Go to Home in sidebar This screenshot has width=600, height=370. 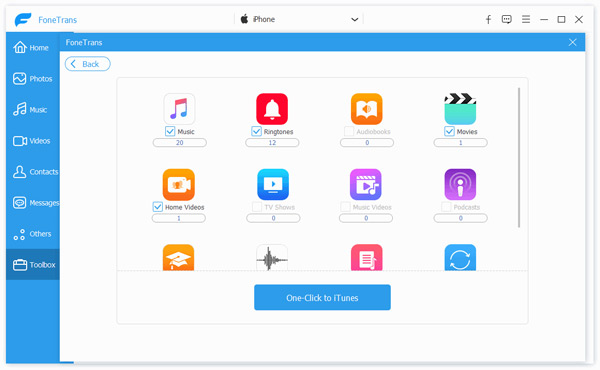(33, 48)
